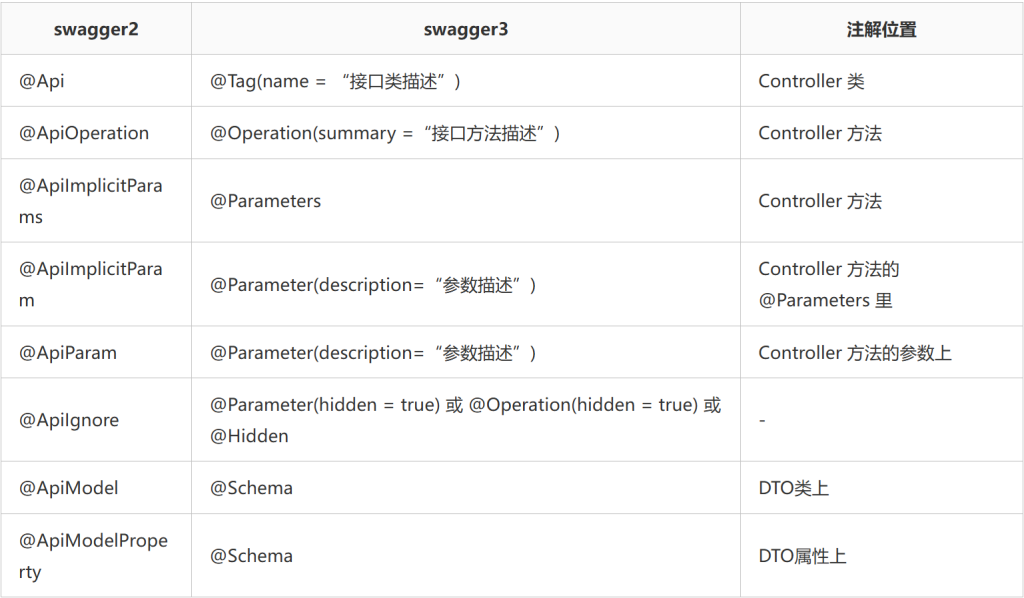The image size is (1024, 598).
Task: Select the @Api cell
Action: (96, 81)
